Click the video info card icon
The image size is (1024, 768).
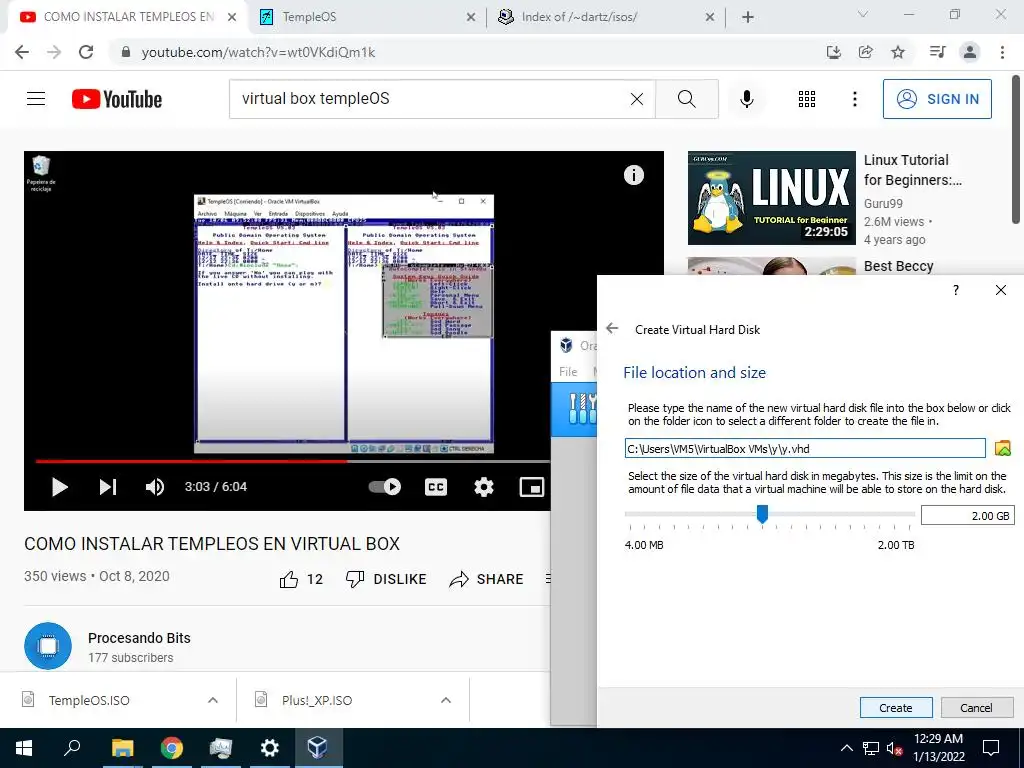633,175
